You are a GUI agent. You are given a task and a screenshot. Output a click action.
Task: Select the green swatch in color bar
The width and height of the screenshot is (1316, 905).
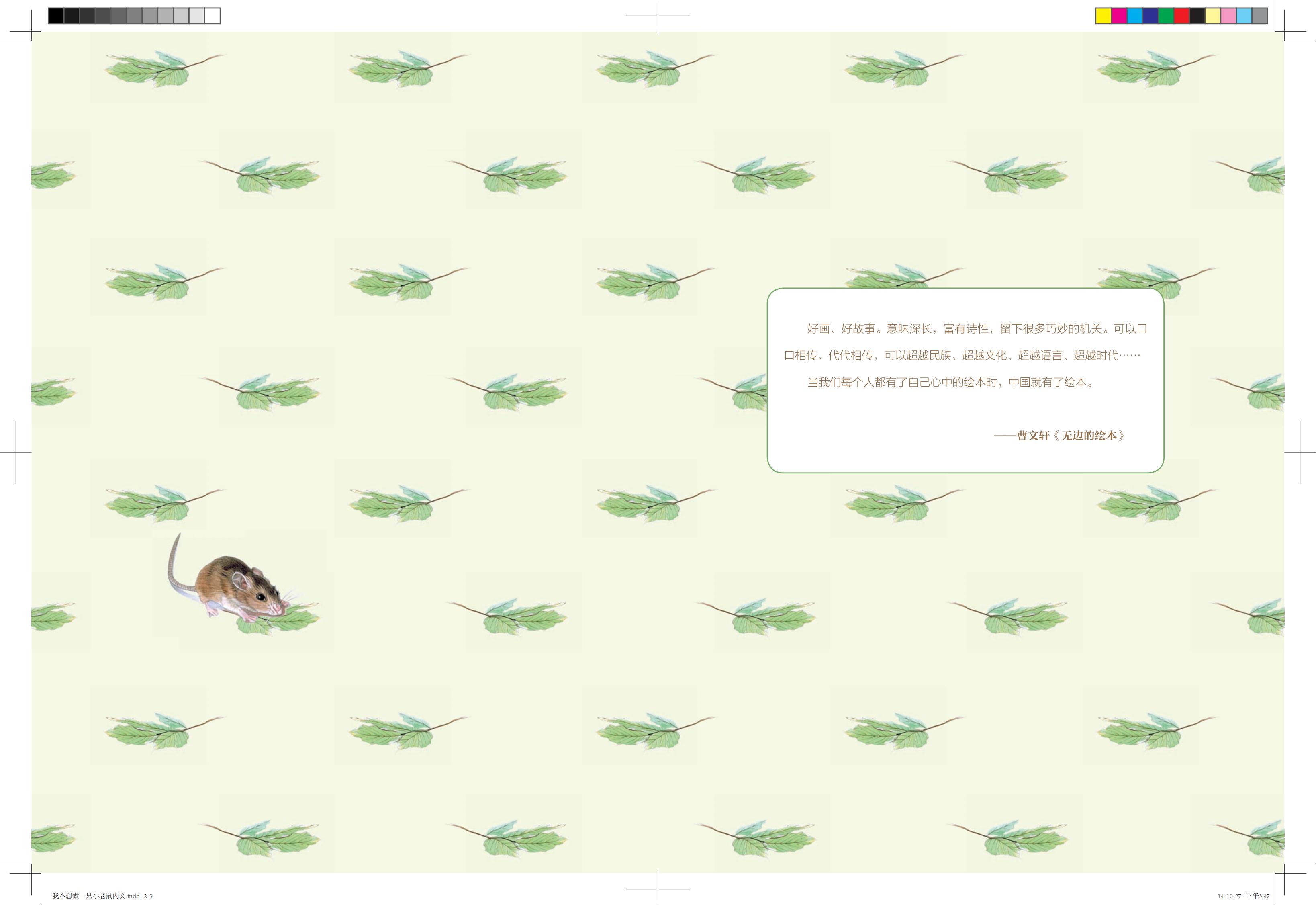pyautogui.click(x=1166, y=16)
